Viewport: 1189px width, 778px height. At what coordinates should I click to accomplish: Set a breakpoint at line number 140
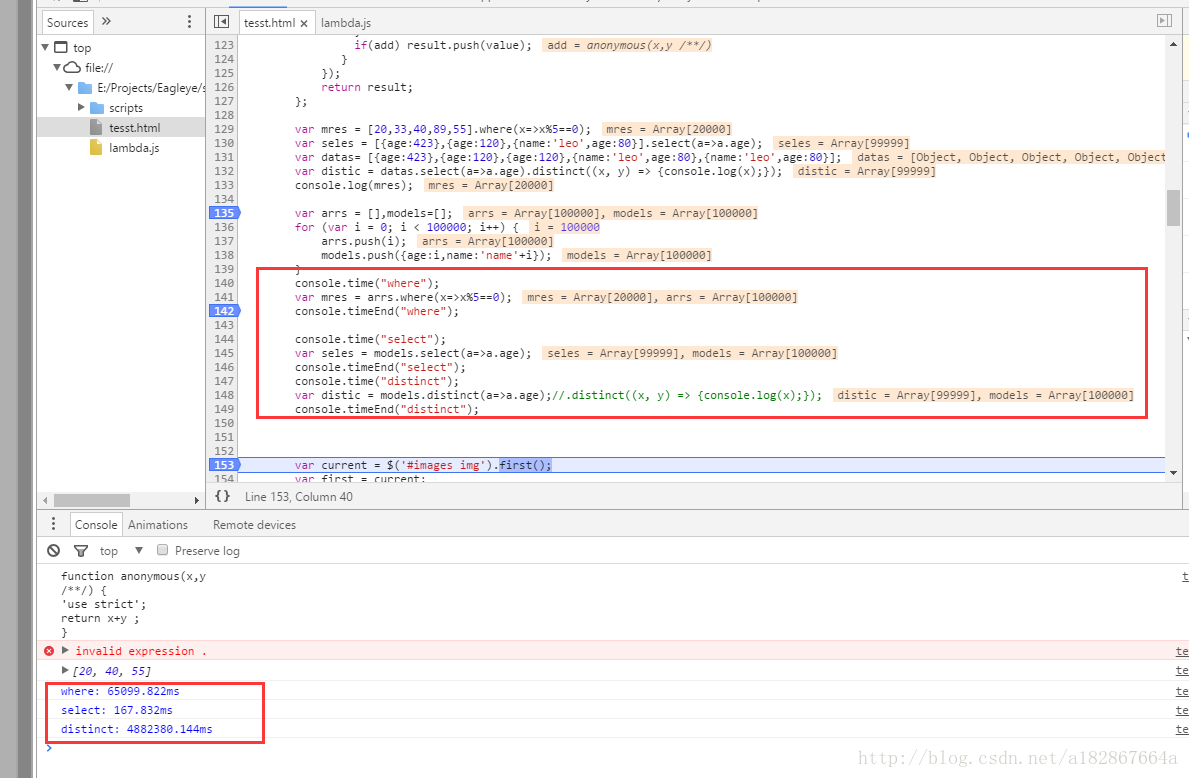224,283
